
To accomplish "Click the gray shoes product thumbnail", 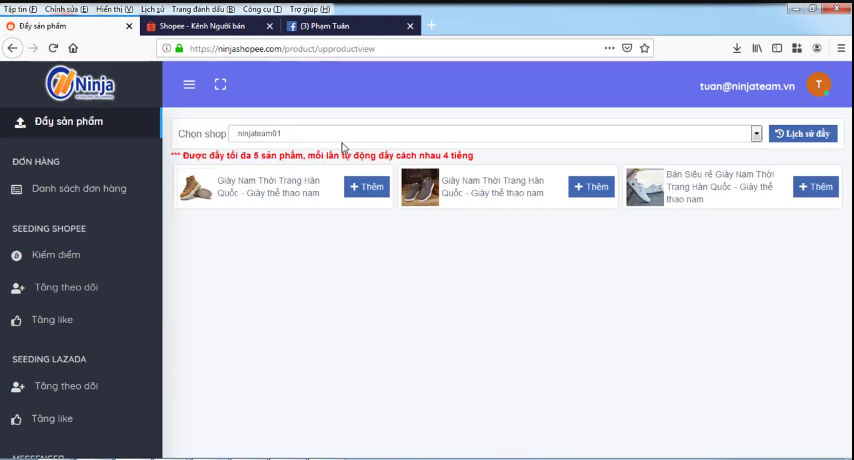I will (x=420, y=187).
